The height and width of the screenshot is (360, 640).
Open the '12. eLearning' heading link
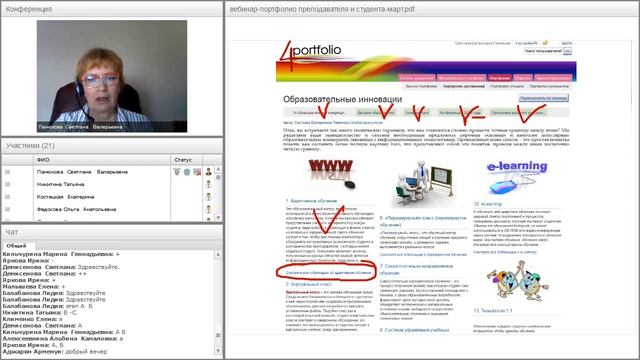(x=487, y=204)
